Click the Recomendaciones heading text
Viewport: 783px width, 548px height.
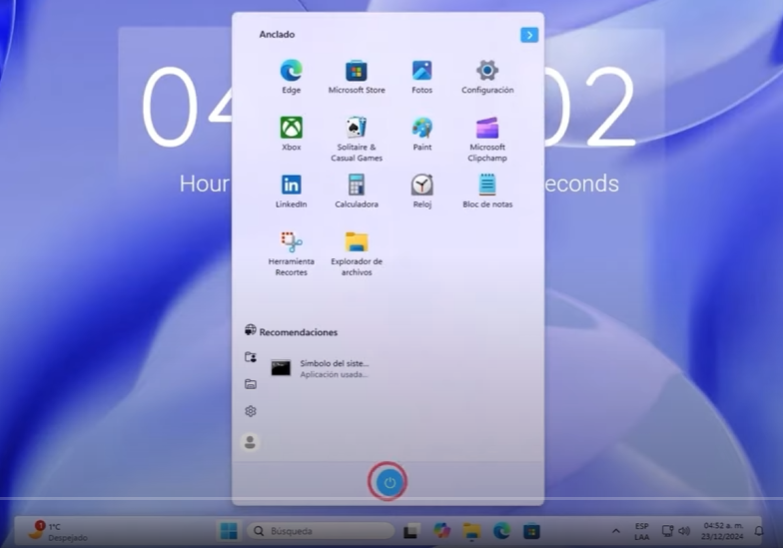coord(299,332)
